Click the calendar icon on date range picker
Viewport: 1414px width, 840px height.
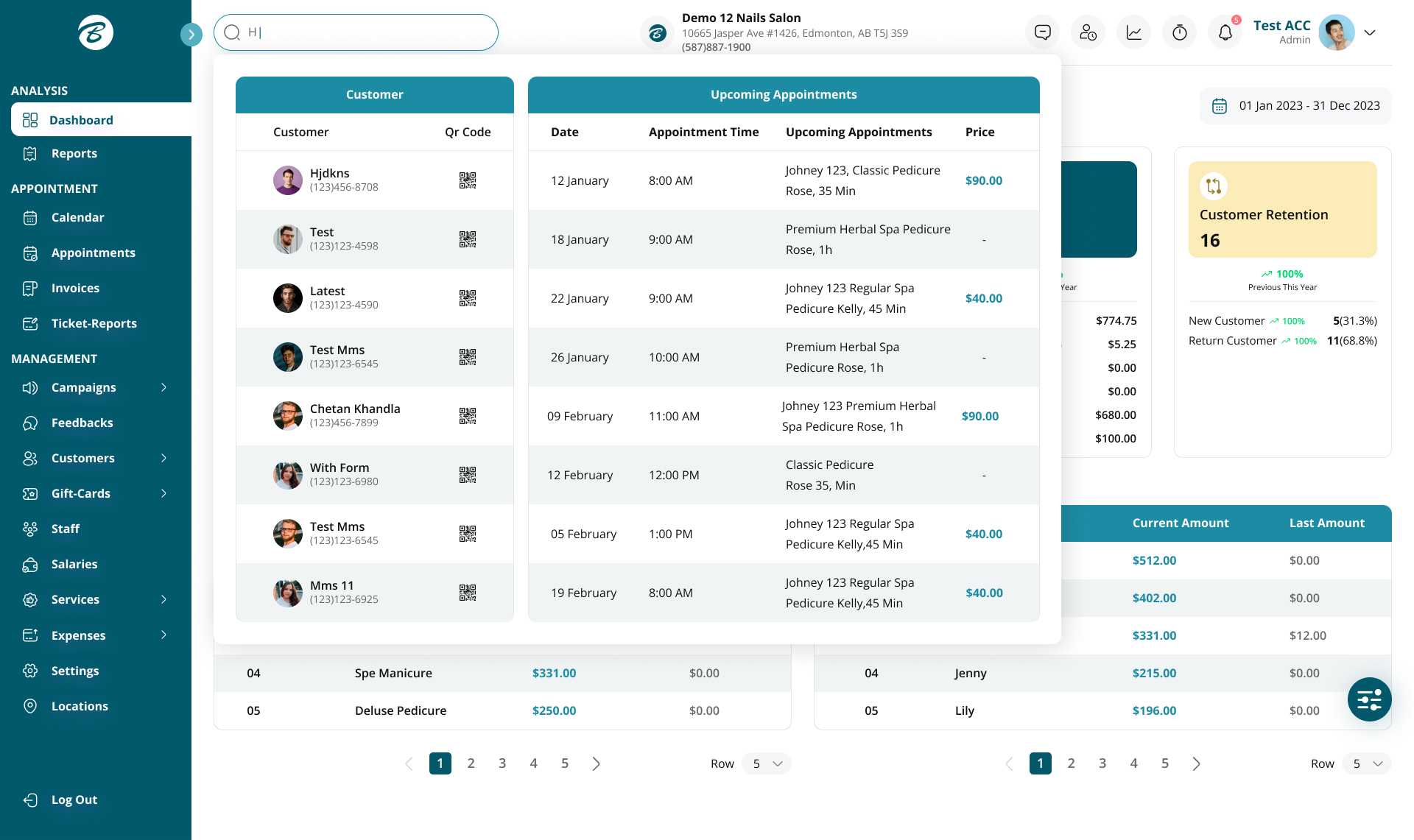click(1220, 106)
